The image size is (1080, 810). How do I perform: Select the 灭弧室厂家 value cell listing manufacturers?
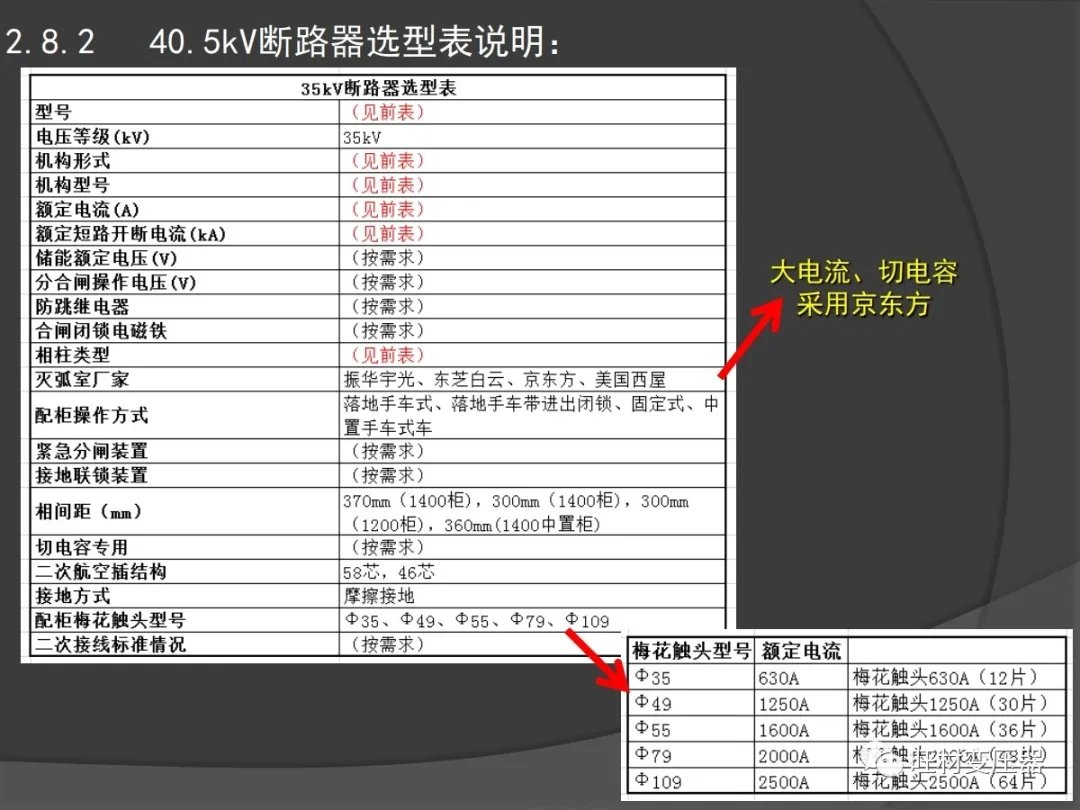(504, 379)
